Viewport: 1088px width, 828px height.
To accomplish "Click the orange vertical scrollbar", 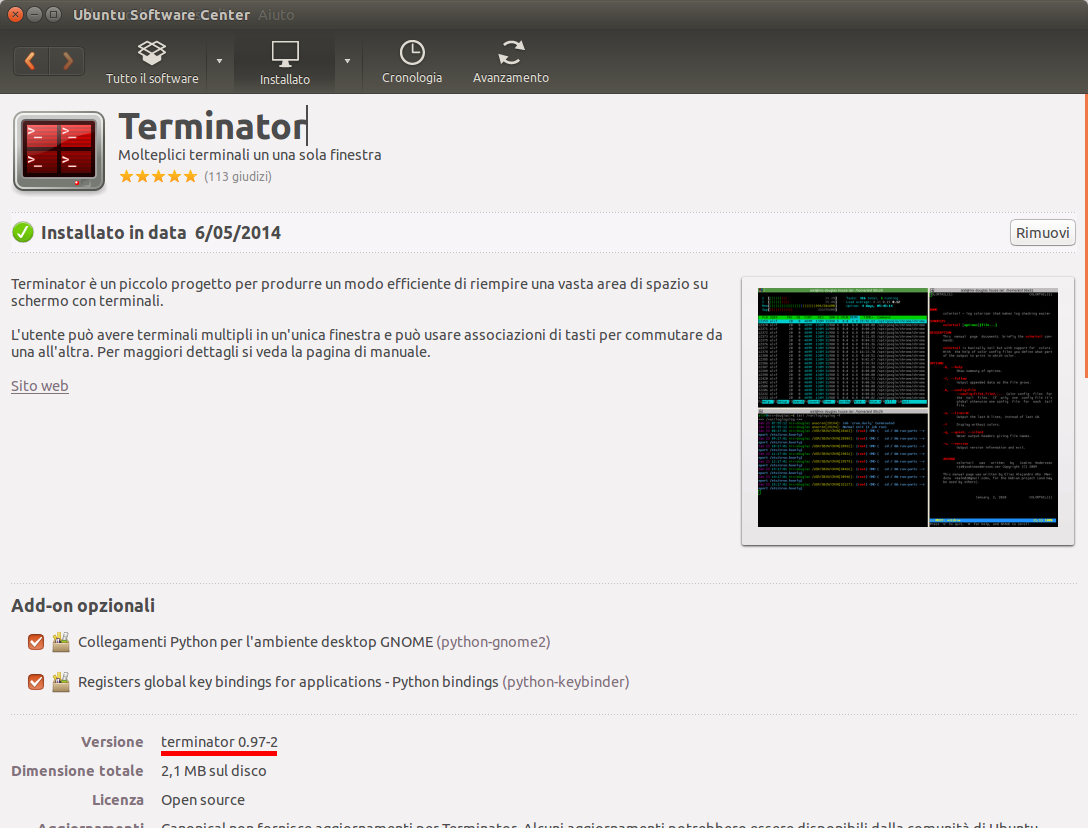I will (x=1085, y=236).
